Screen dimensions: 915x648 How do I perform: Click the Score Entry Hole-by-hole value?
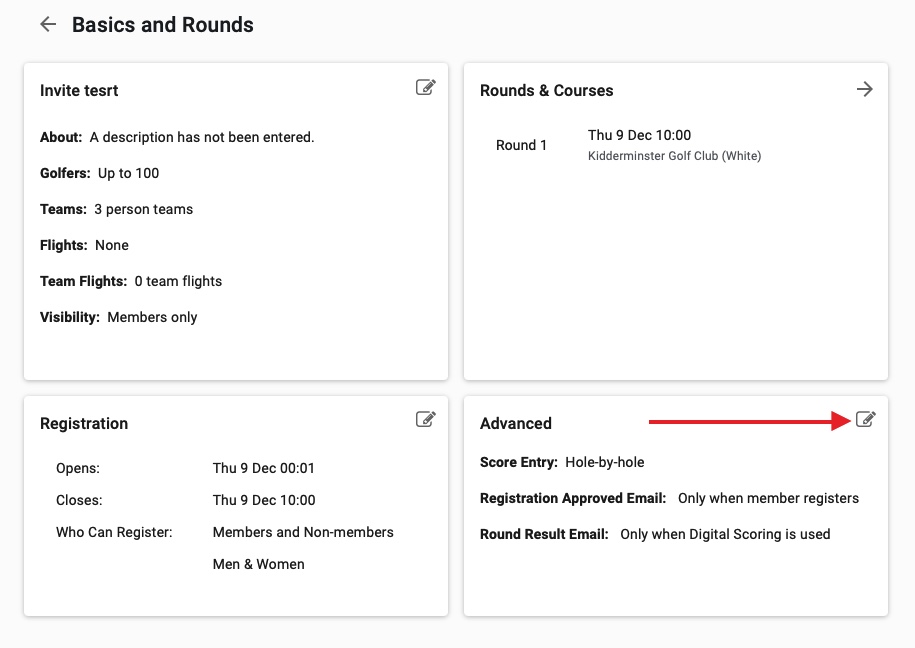(604, 462)
